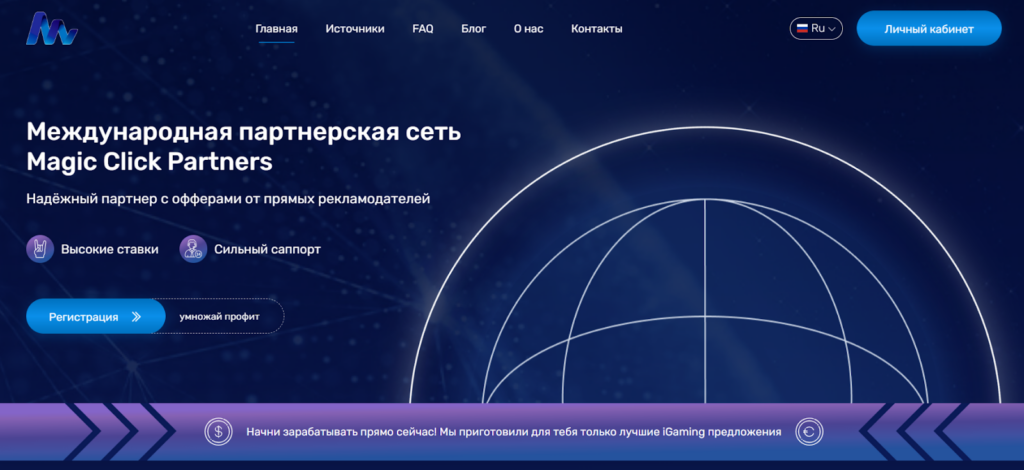Navigate to the Блог section
This screenshot has width=1024, height=470.
[x=473, y=29]
